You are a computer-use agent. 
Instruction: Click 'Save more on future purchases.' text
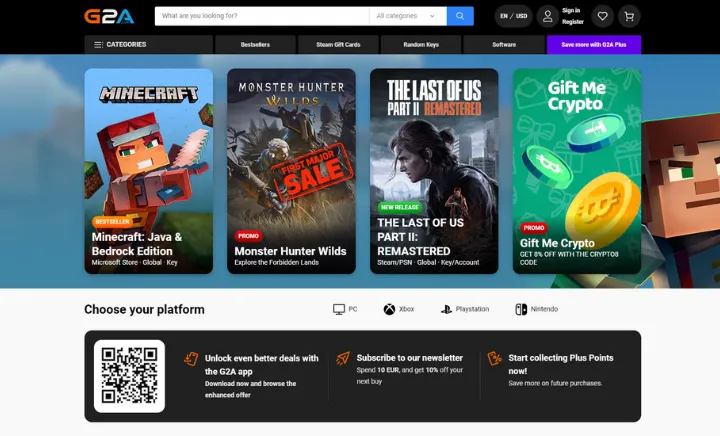pyautogui.click(x=555, y=383)
